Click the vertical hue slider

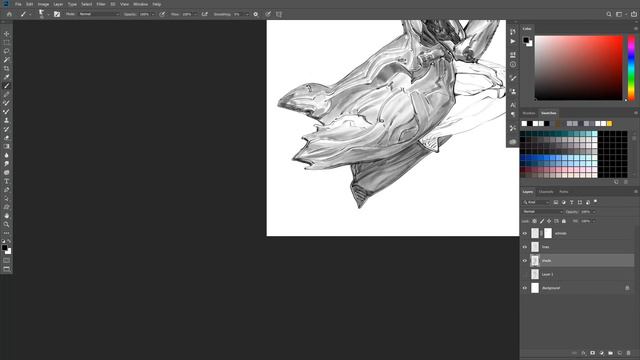[631, 68]
